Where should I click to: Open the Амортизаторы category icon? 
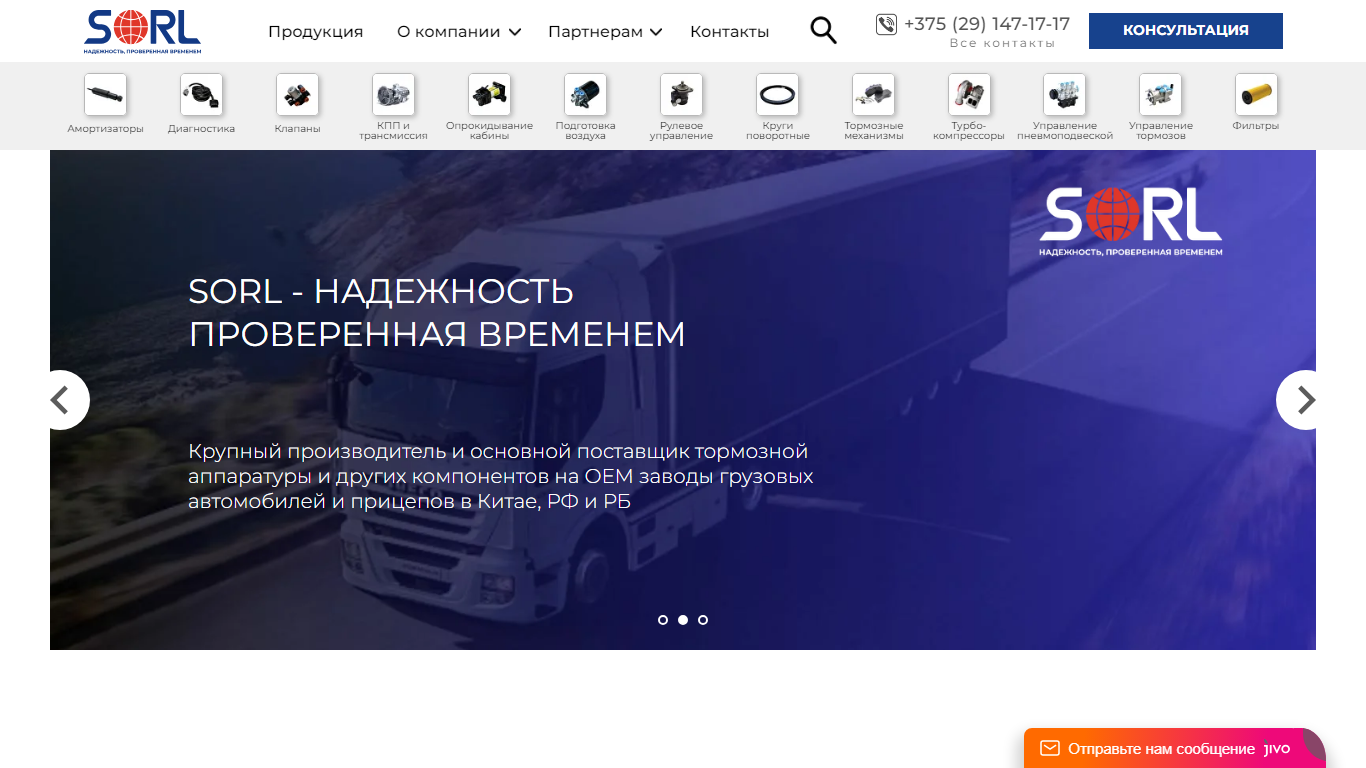[x=105, y=95]
